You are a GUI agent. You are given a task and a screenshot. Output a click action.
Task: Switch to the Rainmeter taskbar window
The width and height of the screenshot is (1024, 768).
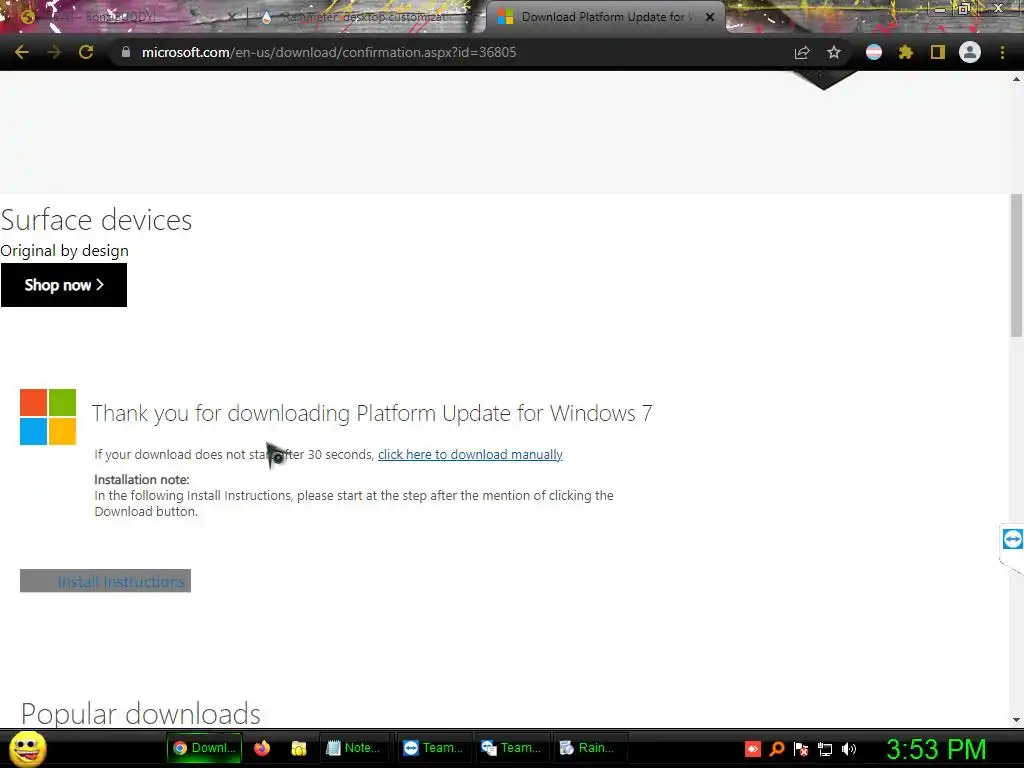point(589,748)
